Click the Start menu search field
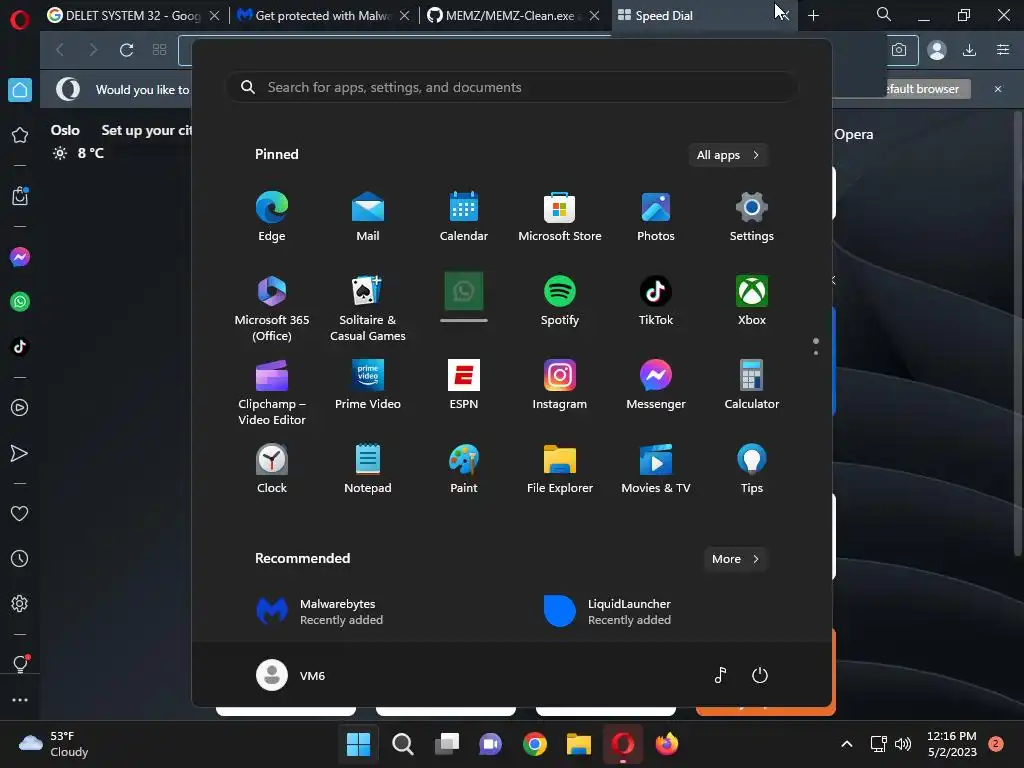The height and width of the screenshot is (768, 1024). click(x=512, y=87)
